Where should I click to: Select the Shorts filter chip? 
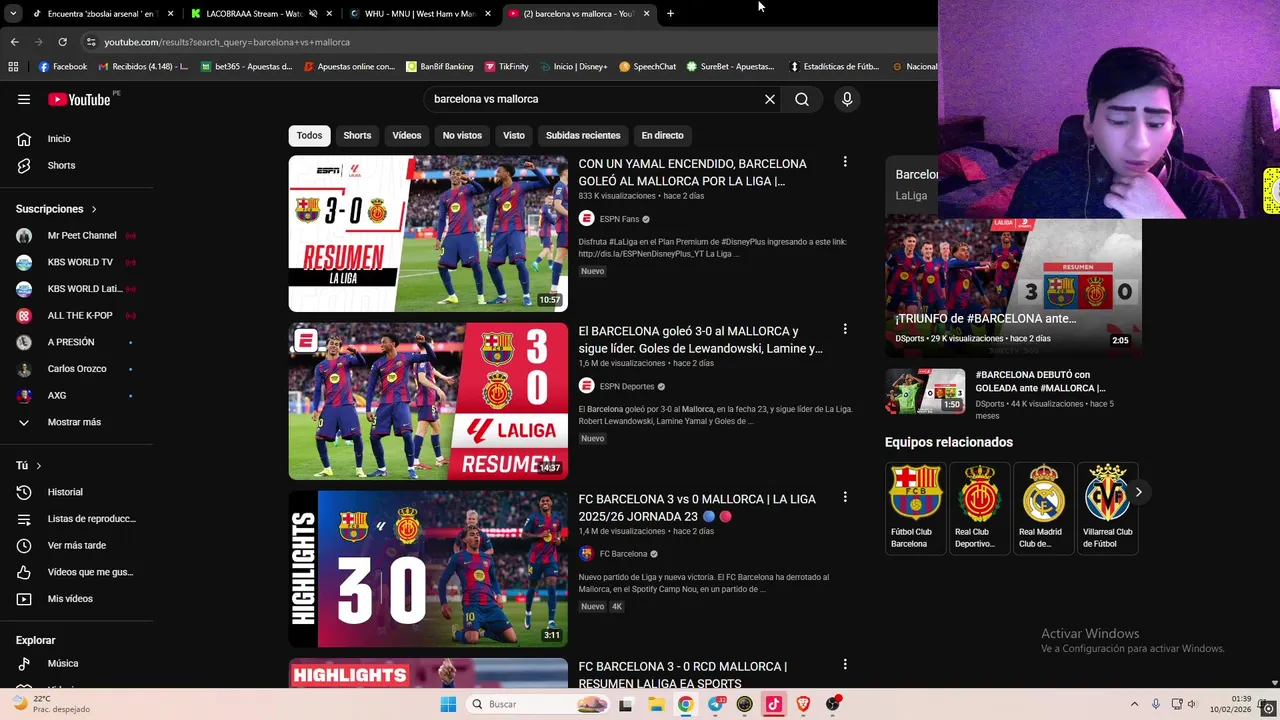357,135
